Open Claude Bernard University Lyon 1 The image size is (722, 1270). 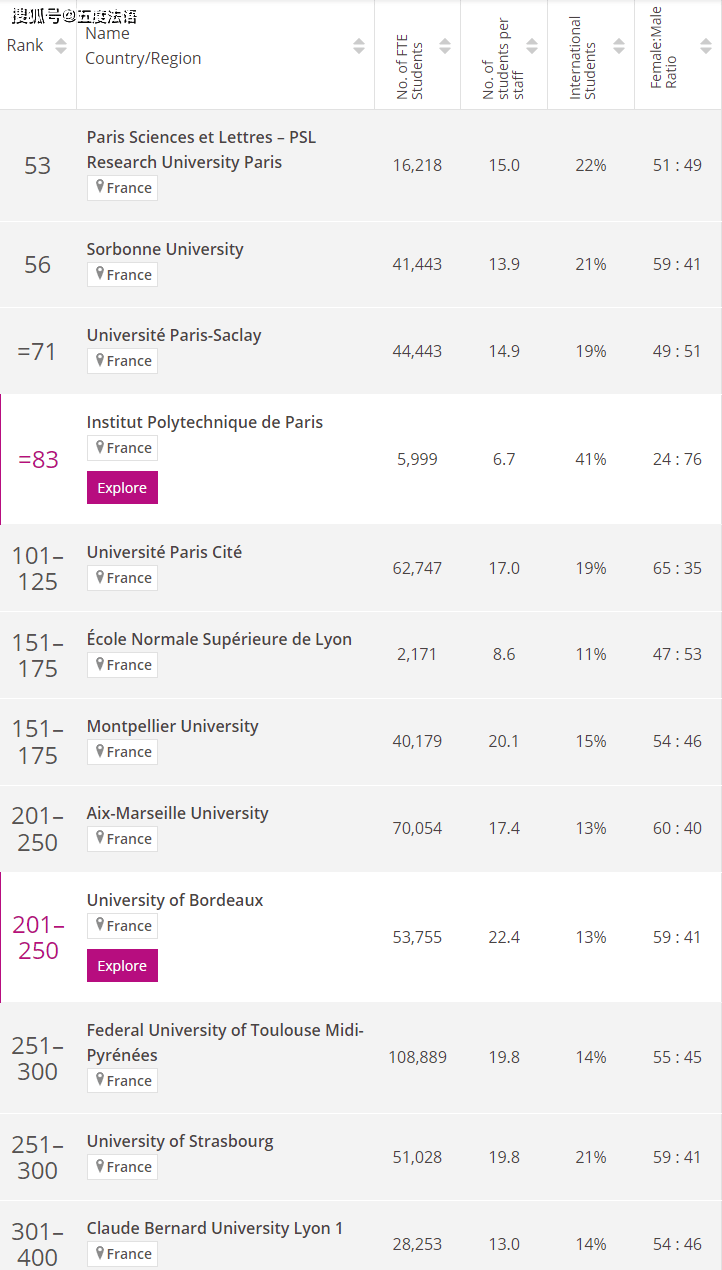pos(215,1228)
